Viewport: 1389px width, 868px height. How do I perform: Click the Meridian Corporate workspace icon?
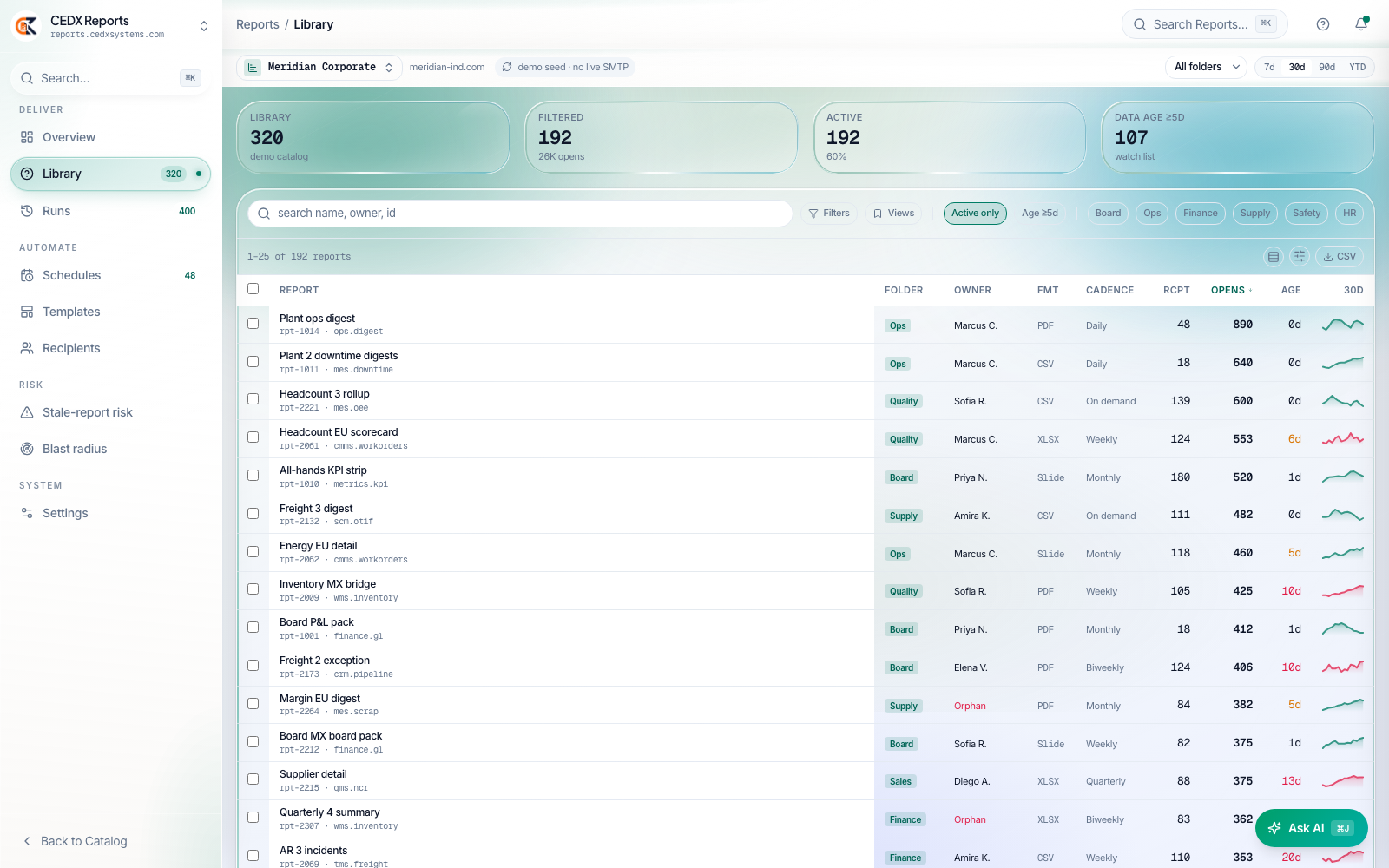pyautogui.click(x=253, y=67)
